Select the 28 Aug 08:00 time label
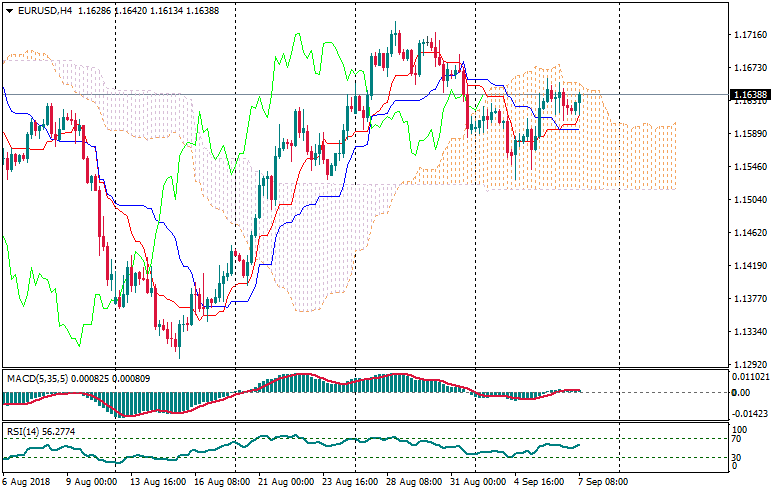 [414, 482]
